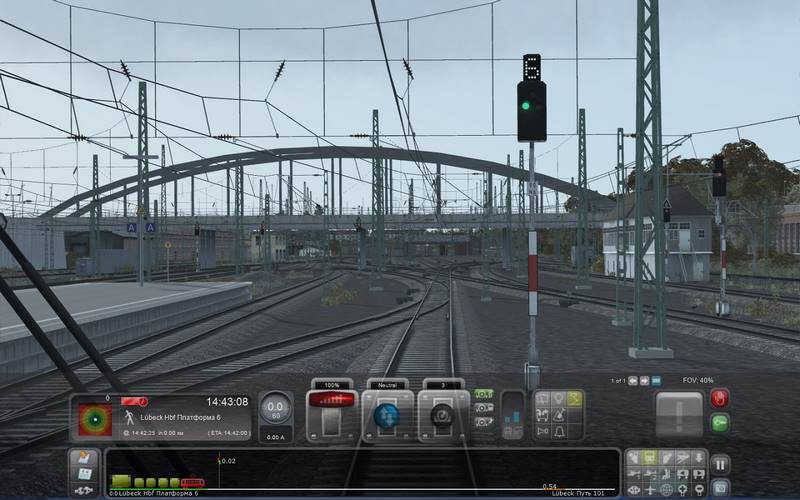Pause the simulation
800x500 pixels.
(720, 463)
